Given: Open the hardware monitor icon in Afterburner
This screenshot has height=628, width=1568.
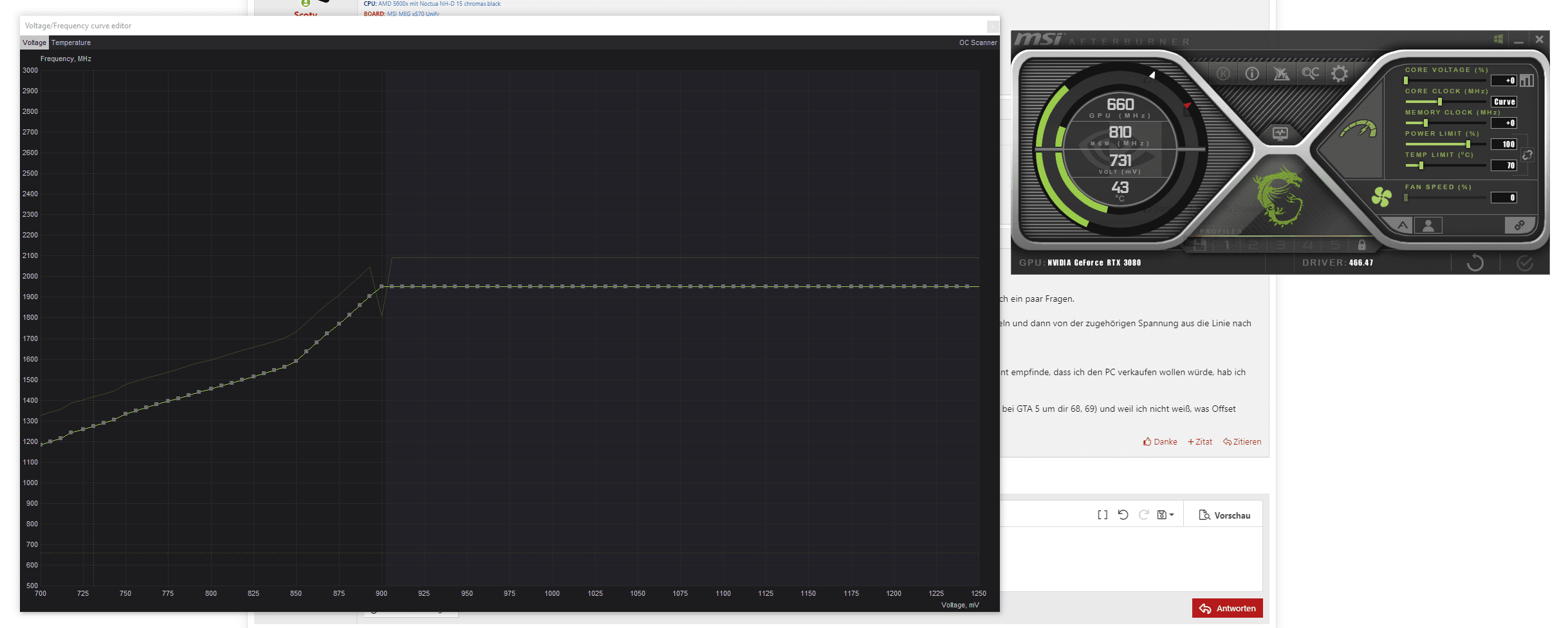Looking at the screenshot, I should click(x=1280, y=133).
